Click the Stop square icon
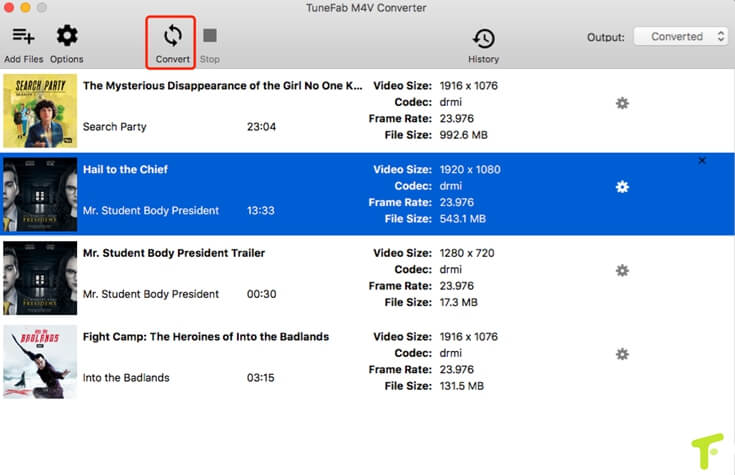The height and width of the screenshot is (475, 735). pos(210,36)
